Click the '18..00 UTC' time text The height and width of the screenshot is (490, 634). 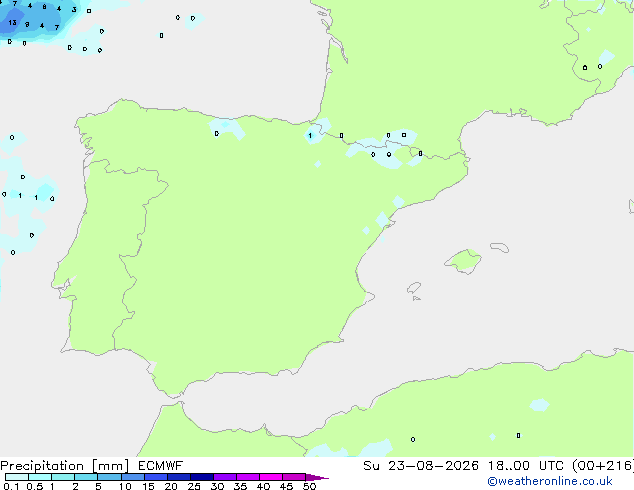(526, 466)
